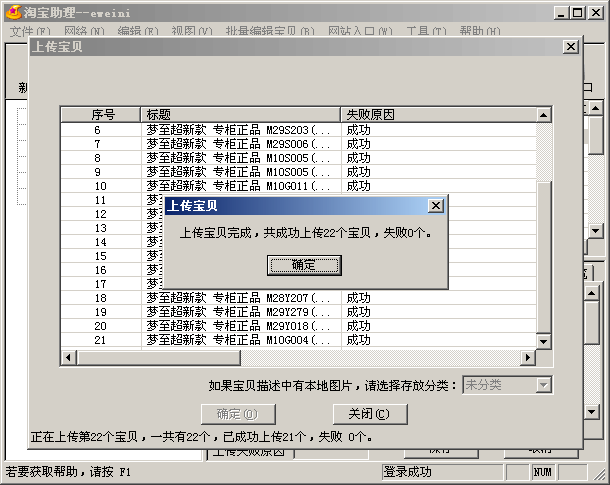Select row 7 titled M29S006
Screen dimensions: 610x485
(x=298, y=144)
